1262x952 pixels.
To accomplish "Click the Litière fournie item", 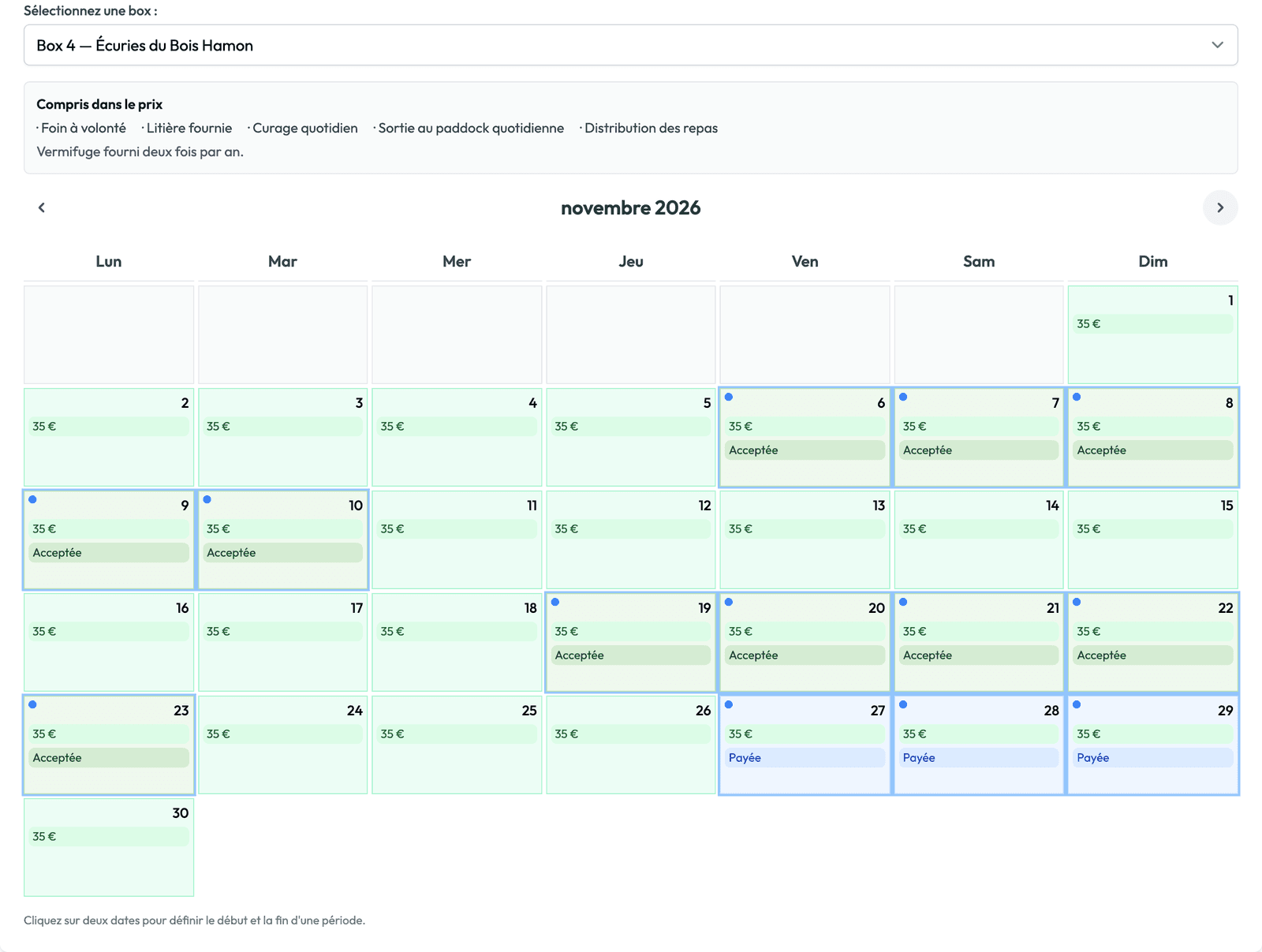I will coord(187,128).
